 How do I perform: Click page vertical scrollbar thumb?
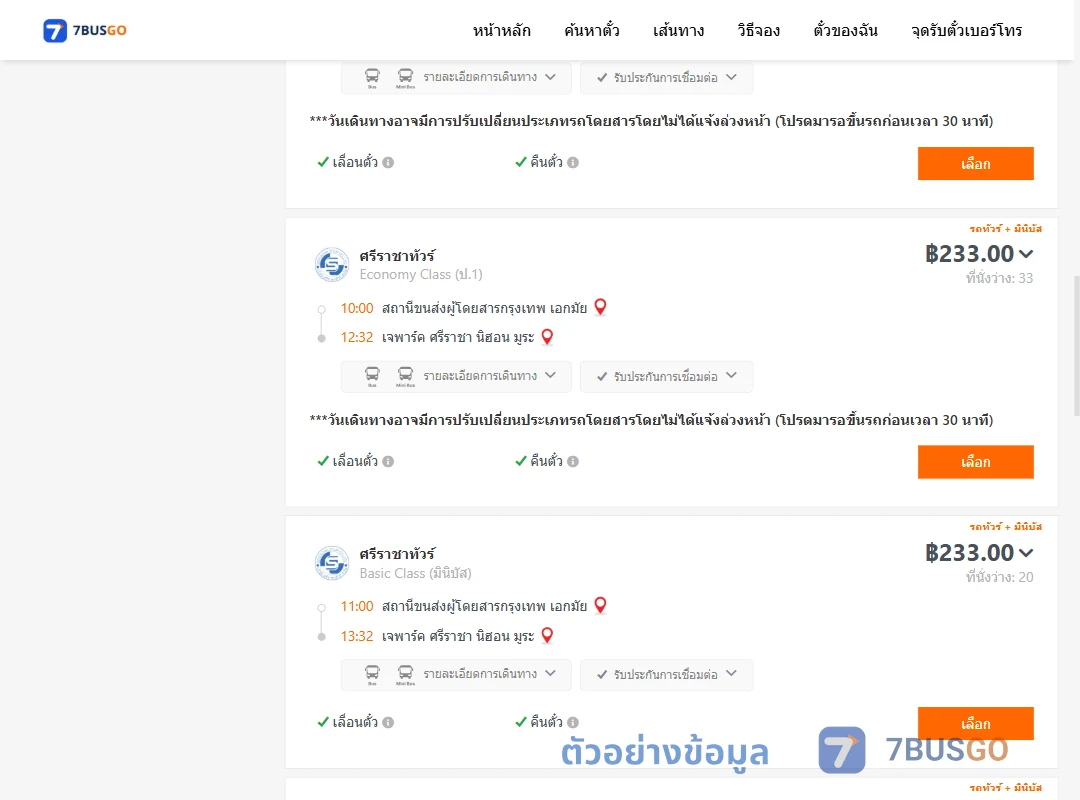coord(1076,346)
